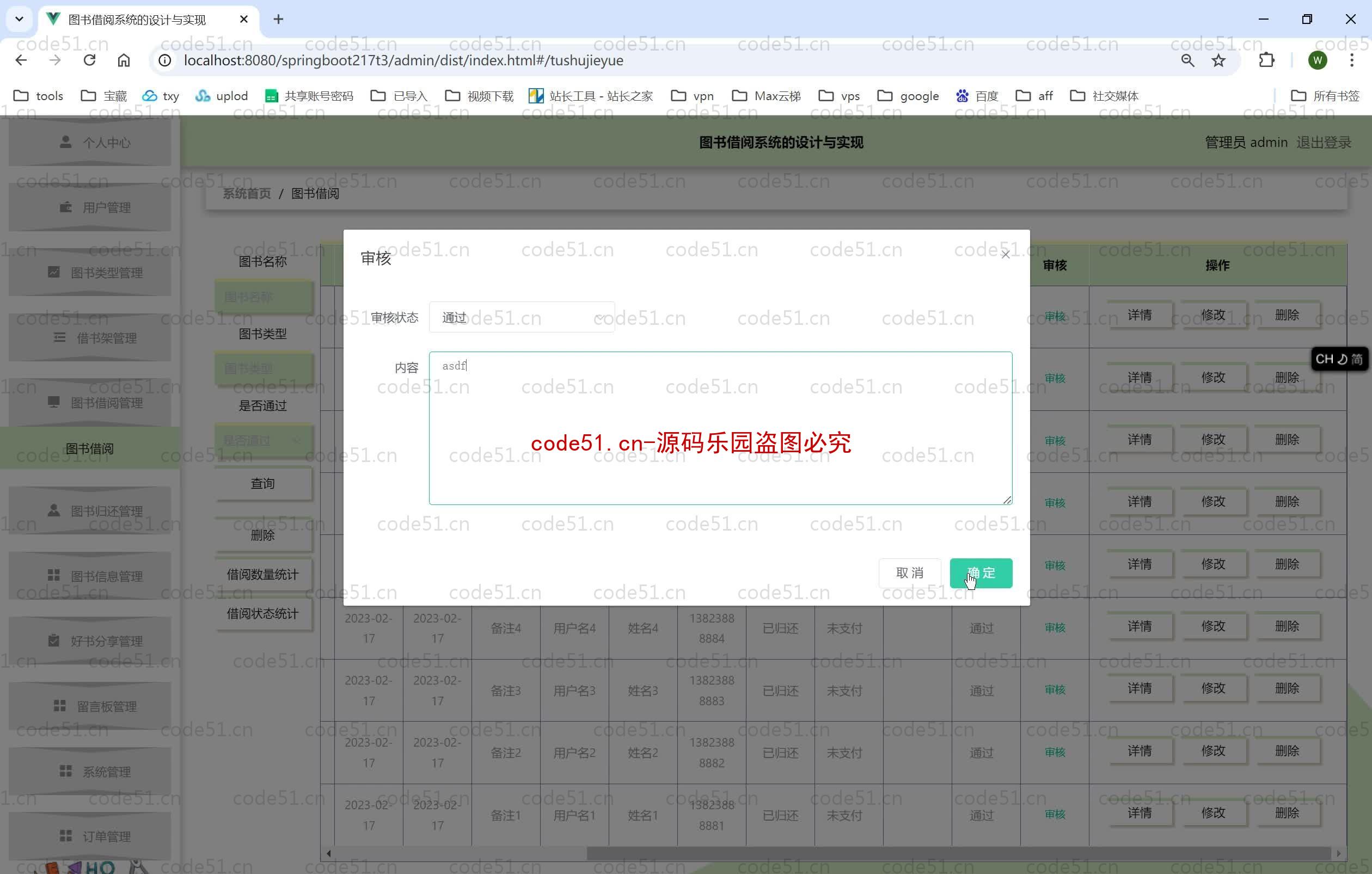1372x874 pixels.
Task: Click the 图书类型 filter input
Action: (264, 368)
